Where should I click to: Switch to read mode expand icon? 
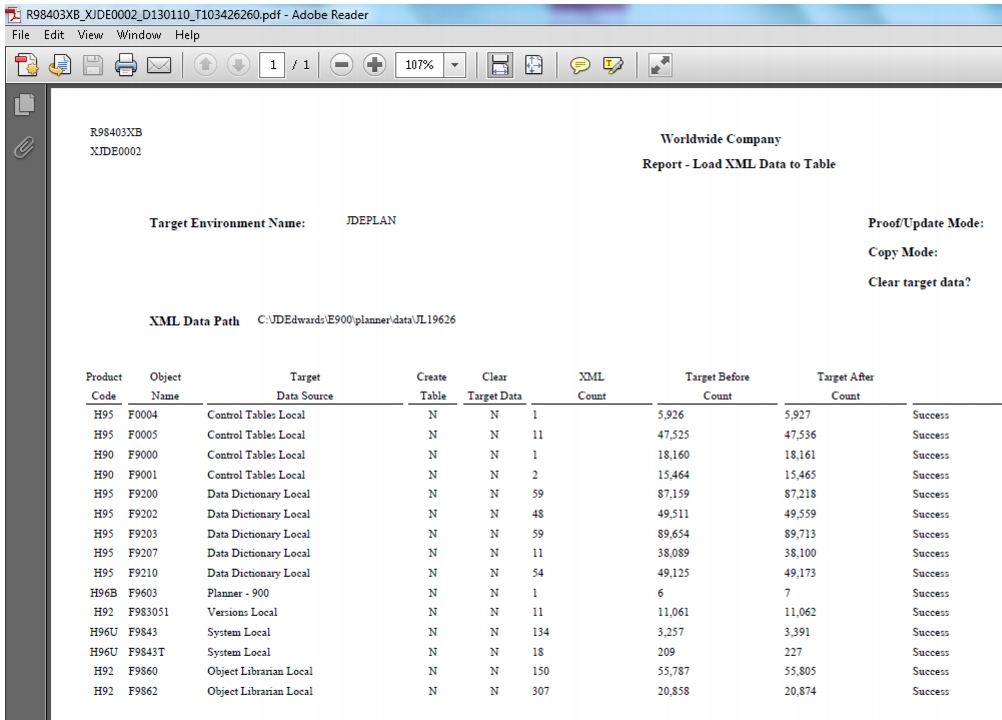[x=660, y=65]
